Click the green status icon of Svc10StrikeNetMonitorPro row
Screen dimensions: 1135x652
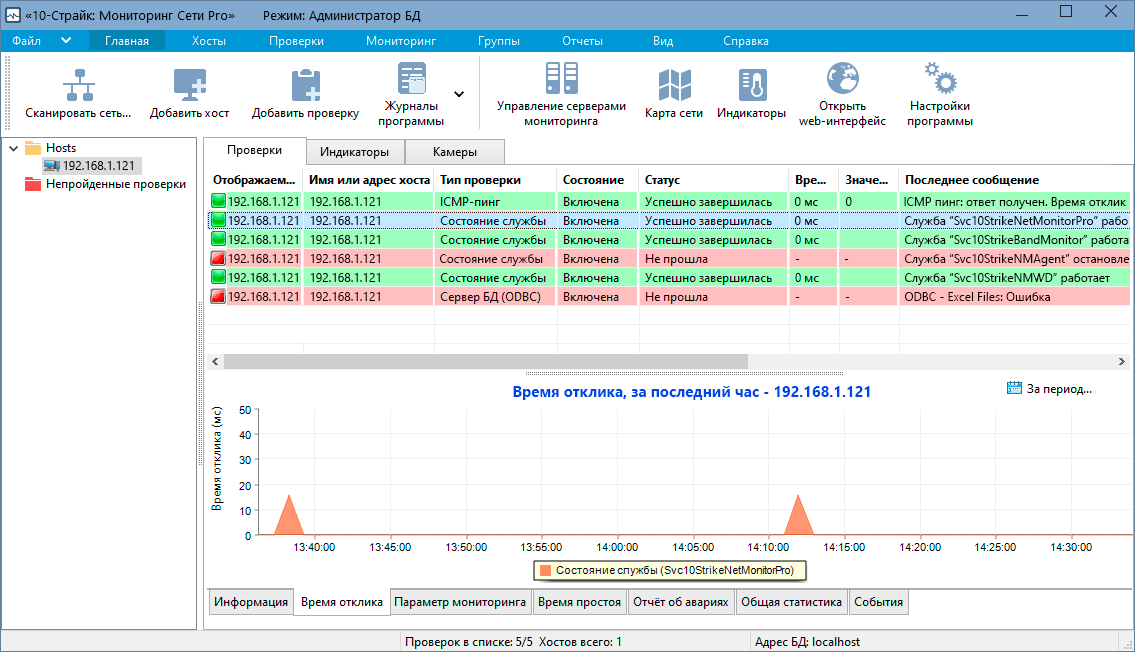(218, 220)
